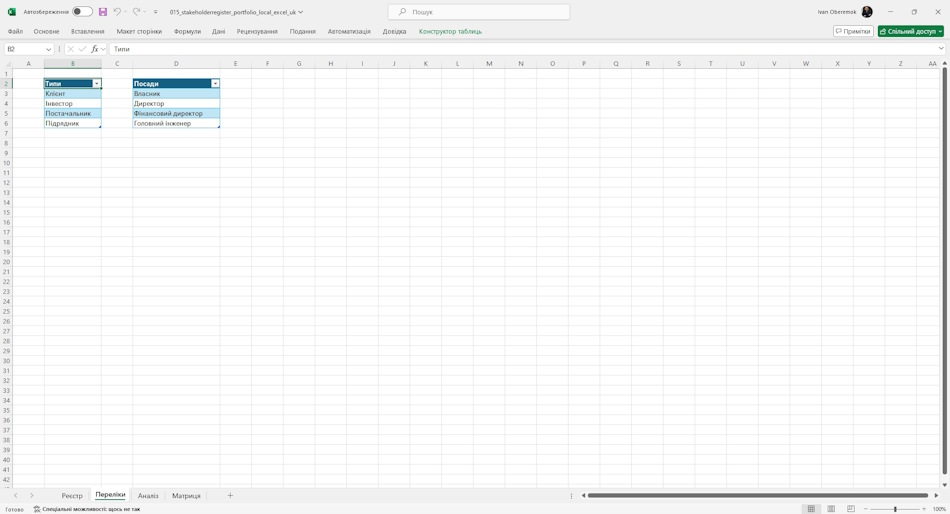
Task: Customize the Quick Access Toolbar
Action: (156, 12)
